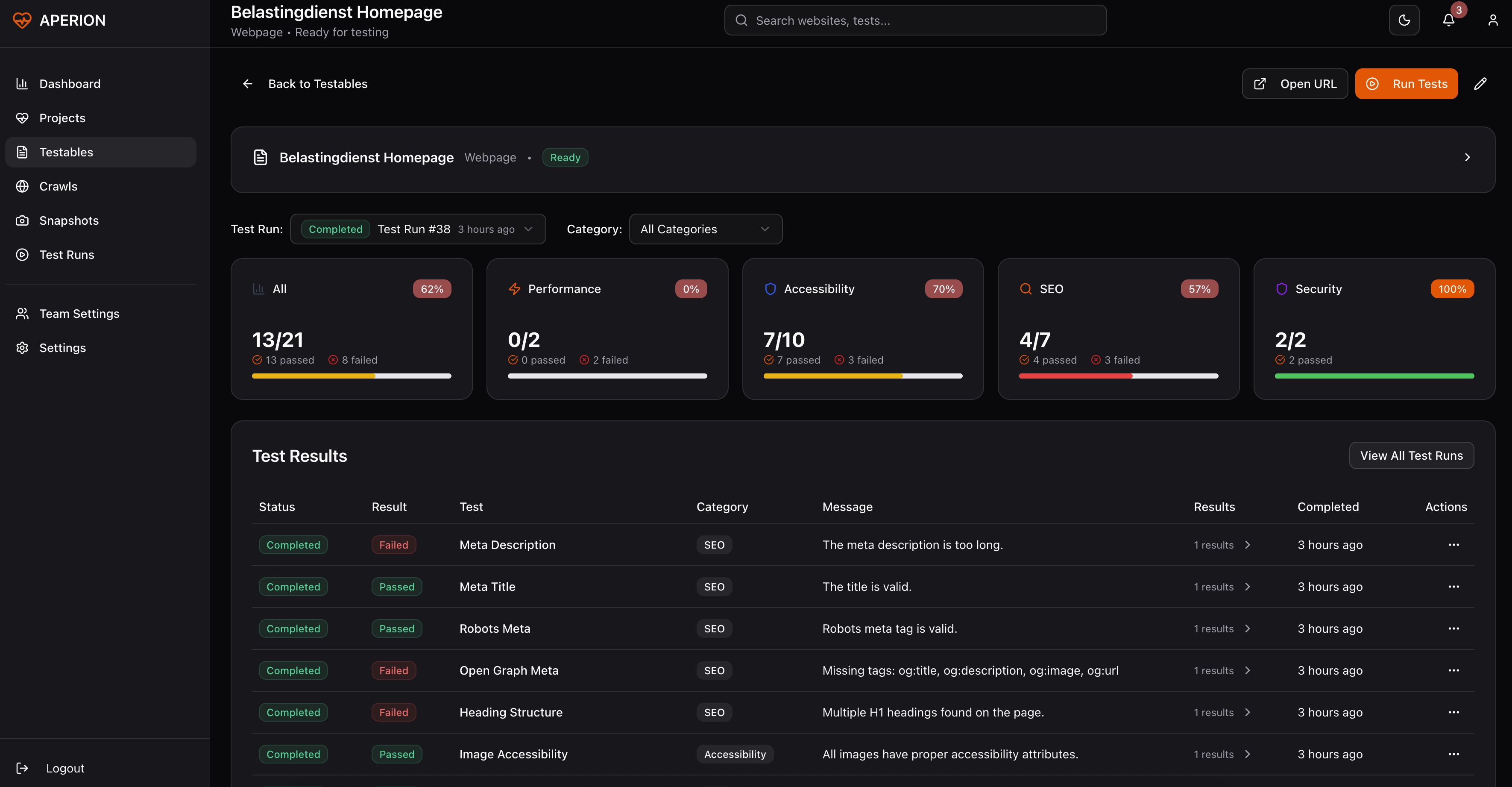1512x787 pixels.
Task: Toggle dark mode moon icon
Action: (x=1404, y=20)
